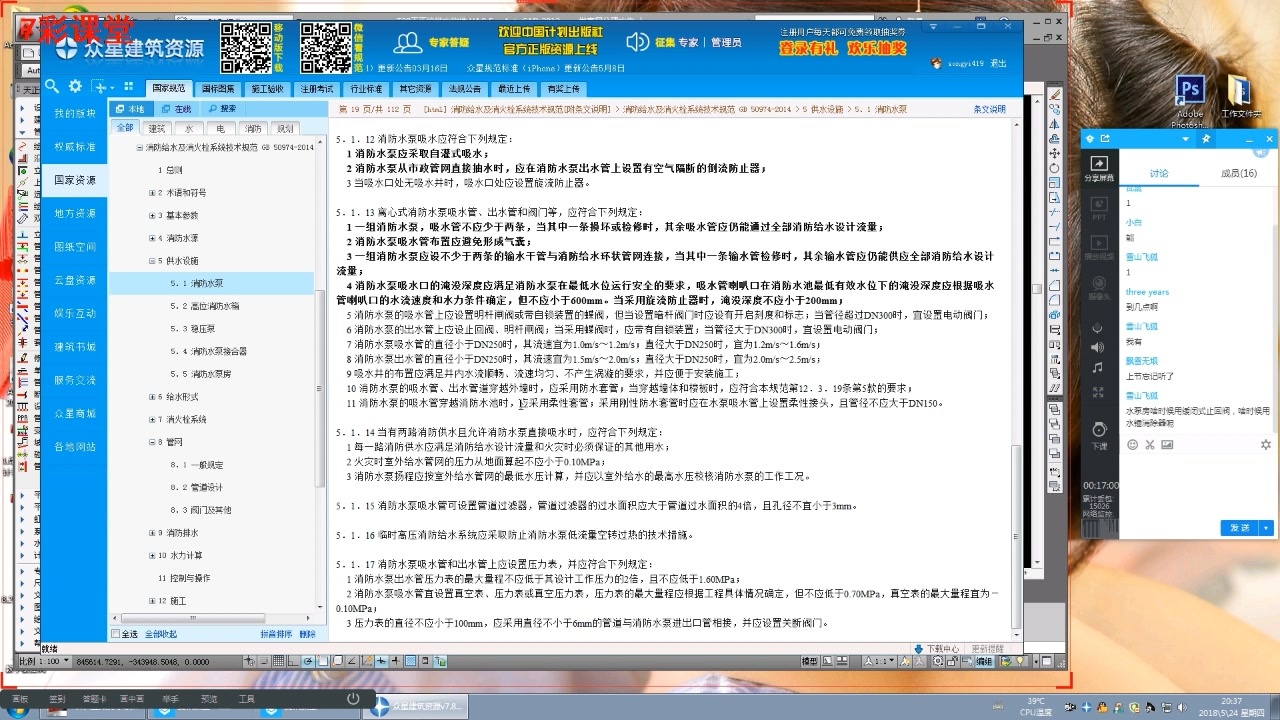Select the 5.5 消防水泵房 tree item
The image size is (1280, 720).
click(x=201, y=374)
